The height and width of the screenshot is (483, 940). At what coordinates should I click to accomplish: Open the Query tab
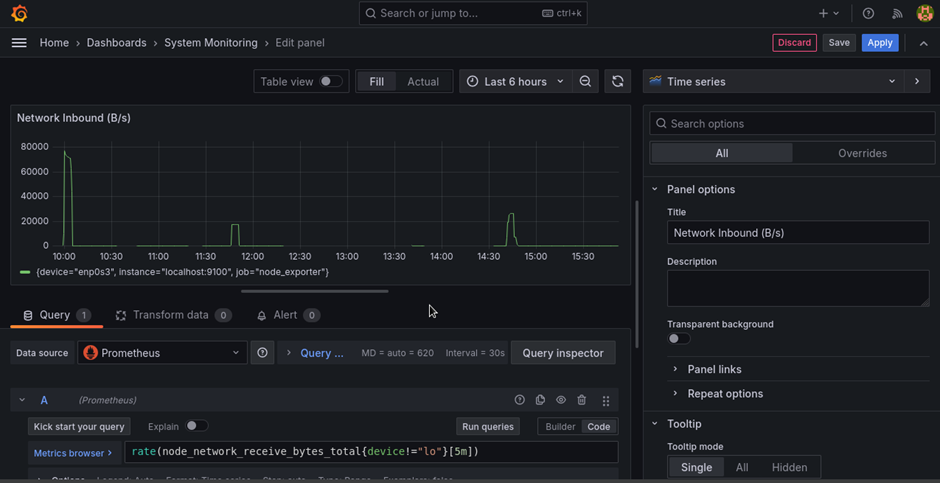click(56, 315)
